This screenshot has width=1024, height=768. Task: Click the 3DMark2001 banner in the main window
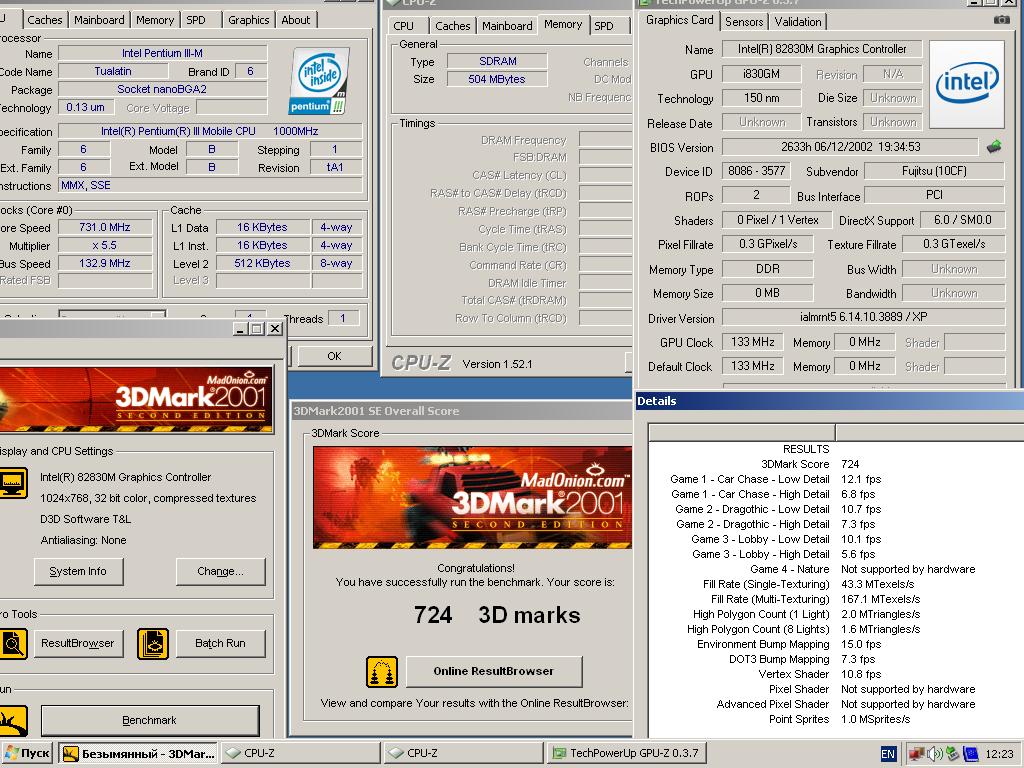coord(136,400)
